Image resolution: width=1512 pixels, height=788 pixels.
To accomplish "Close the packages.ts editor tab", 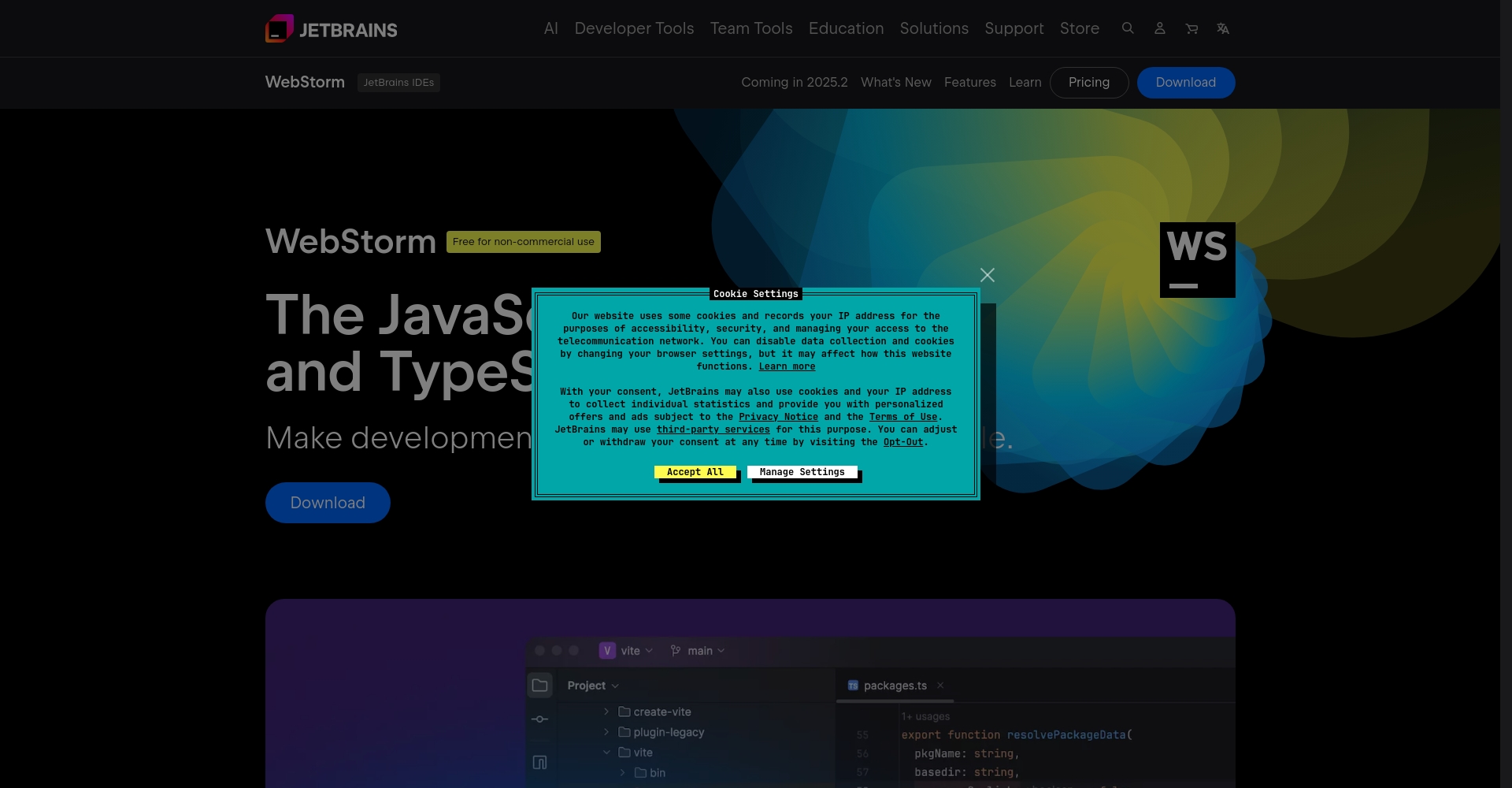I will [x=940, y=686].
